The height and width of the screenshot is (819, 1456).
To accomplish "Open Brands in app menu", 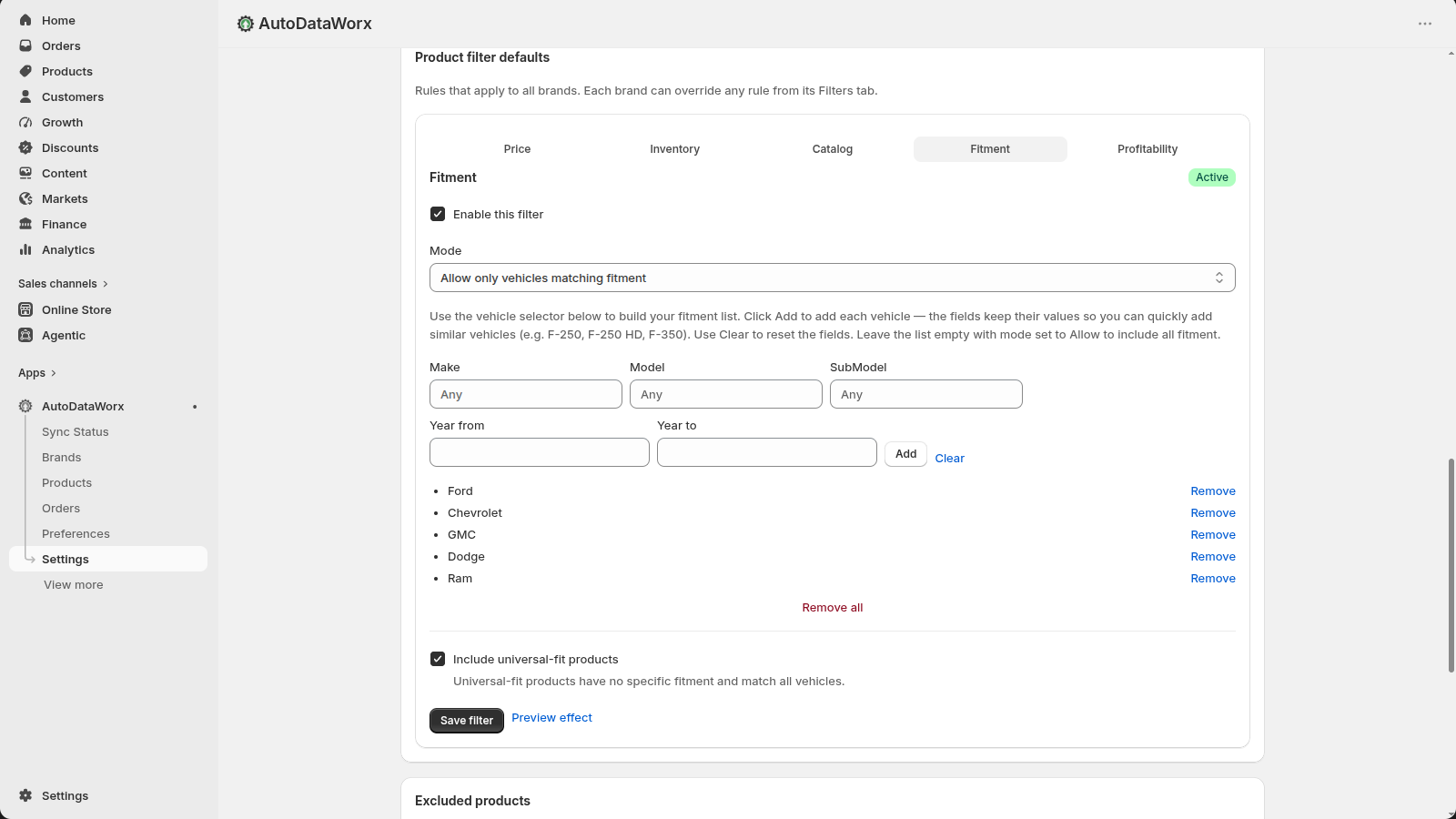I will (x=62, y=458).
